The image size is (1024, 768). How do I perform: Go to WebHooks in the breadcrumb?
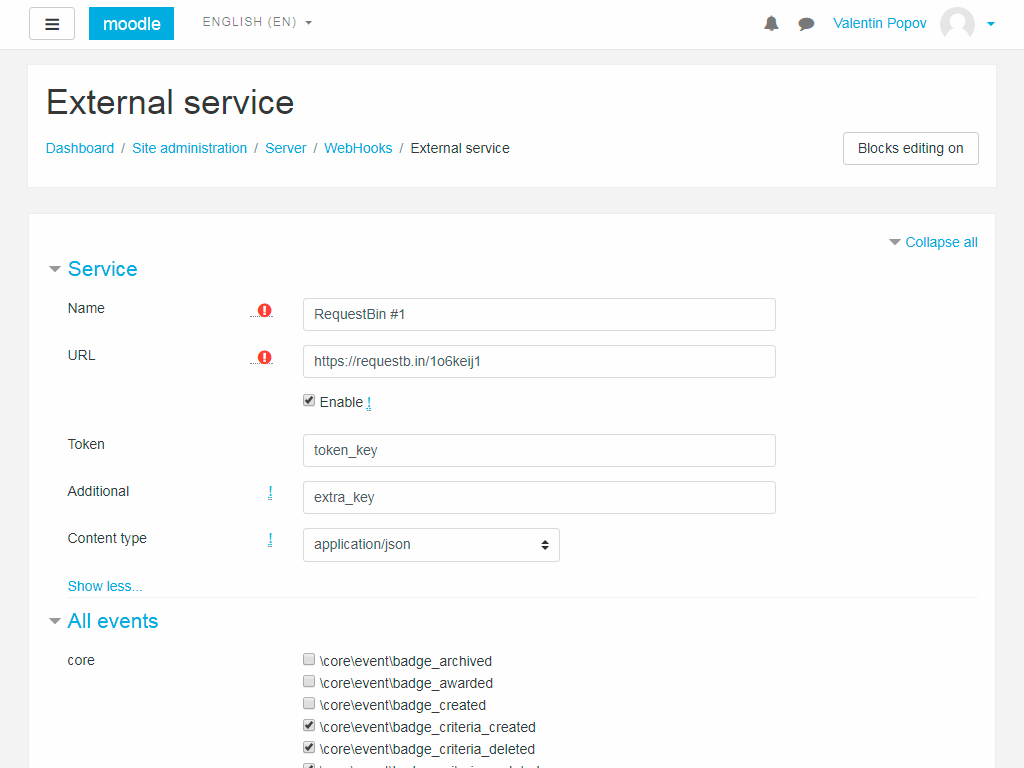pos(358,148)
